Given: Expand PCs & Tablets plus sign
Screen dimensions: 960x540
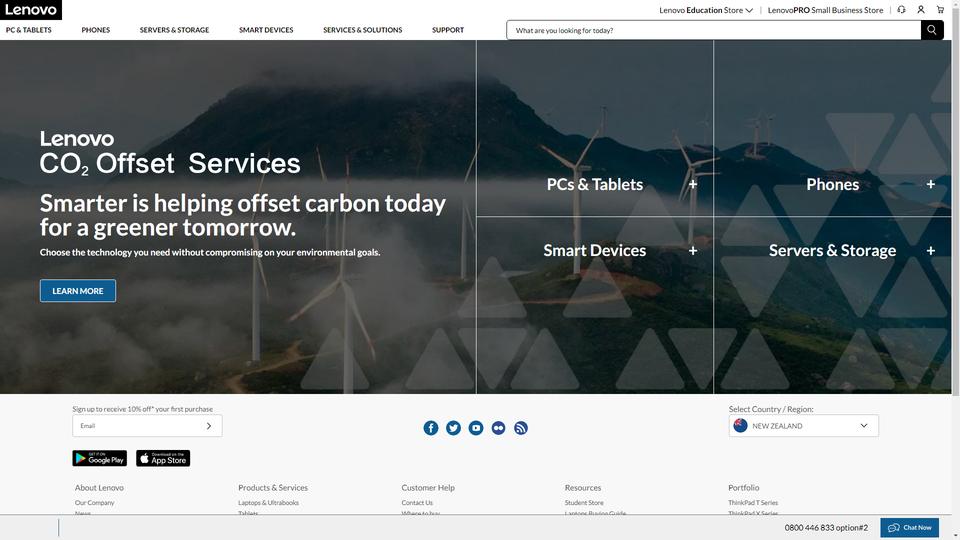Looking at the screenshot, I should point(692,184).
